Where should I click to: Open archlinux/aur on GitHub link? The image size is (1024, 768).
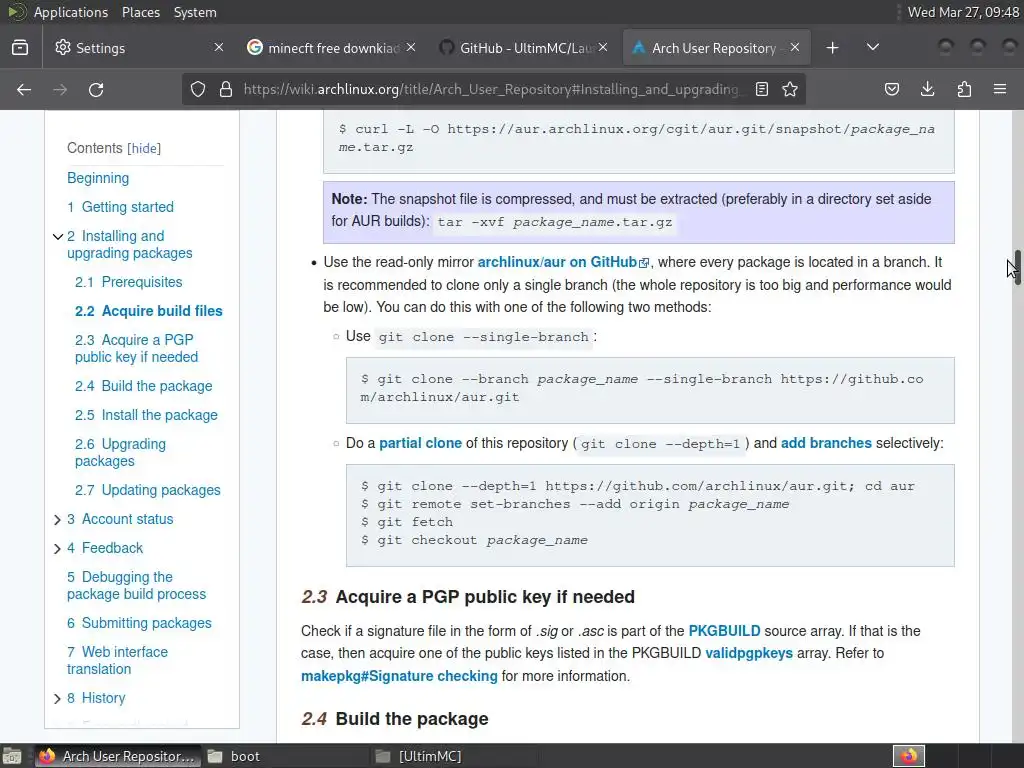[563, 262]
